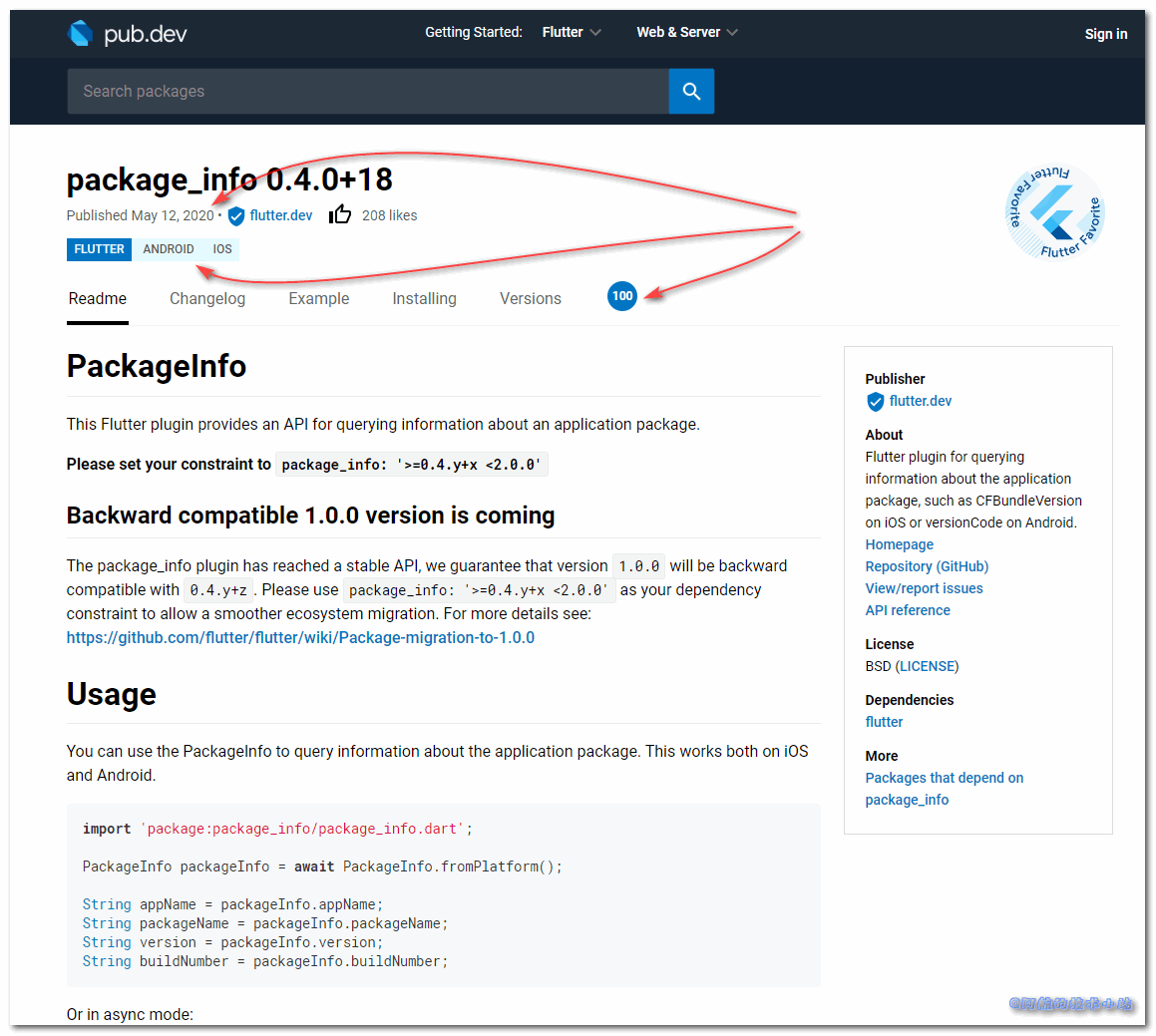The height and width of the screenshot is (1036, 1156).
Task: Click the pub.dev site name
Action: tap(146, 34)
